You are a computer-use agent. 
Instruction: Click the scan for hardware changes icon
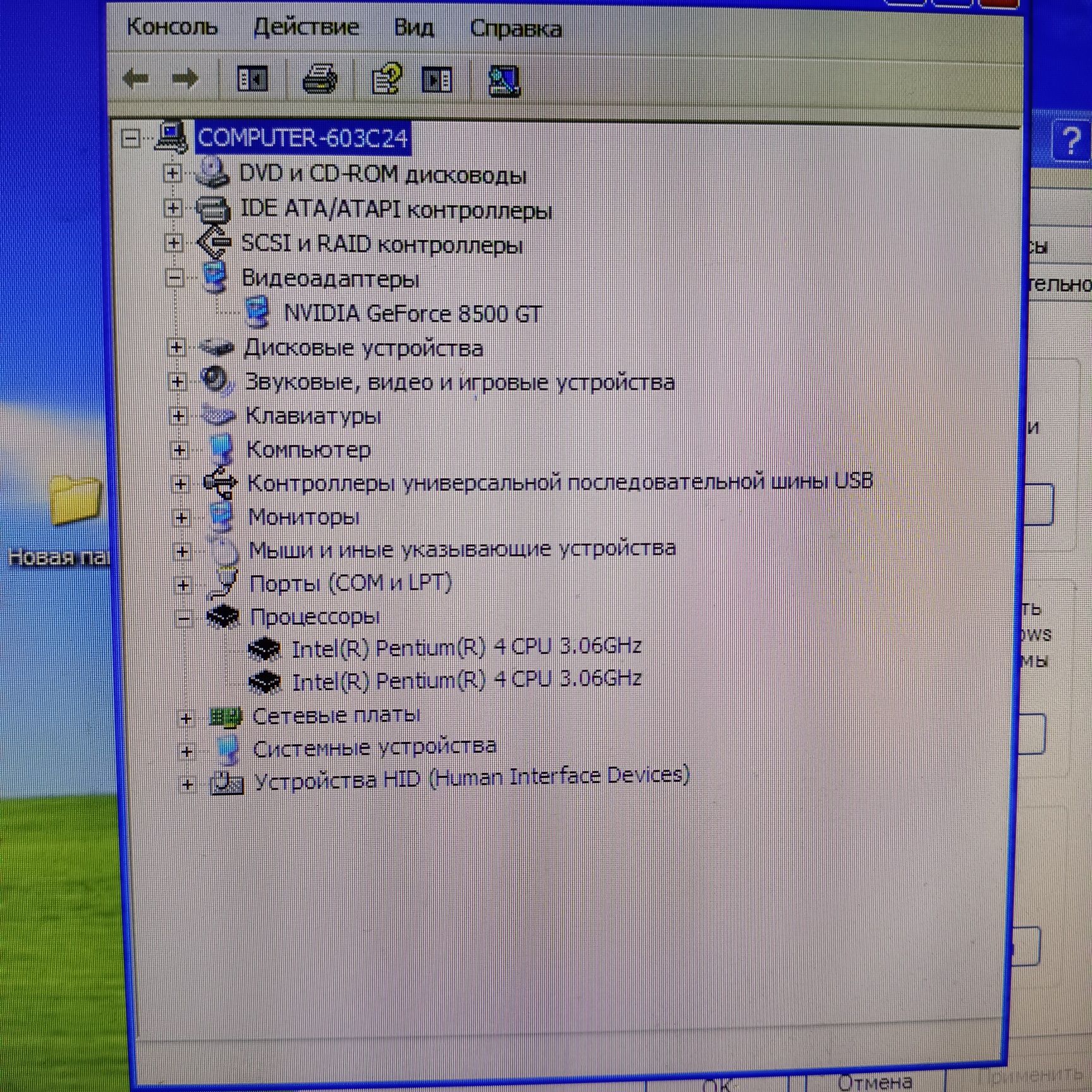(504, 81)
